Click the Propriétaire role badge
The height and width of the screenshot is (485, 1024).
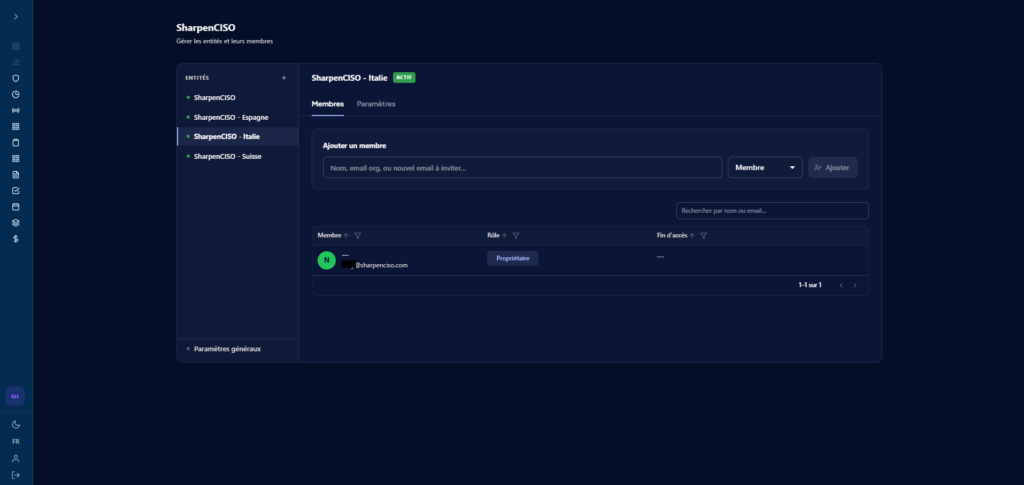[x=513, y=258]
